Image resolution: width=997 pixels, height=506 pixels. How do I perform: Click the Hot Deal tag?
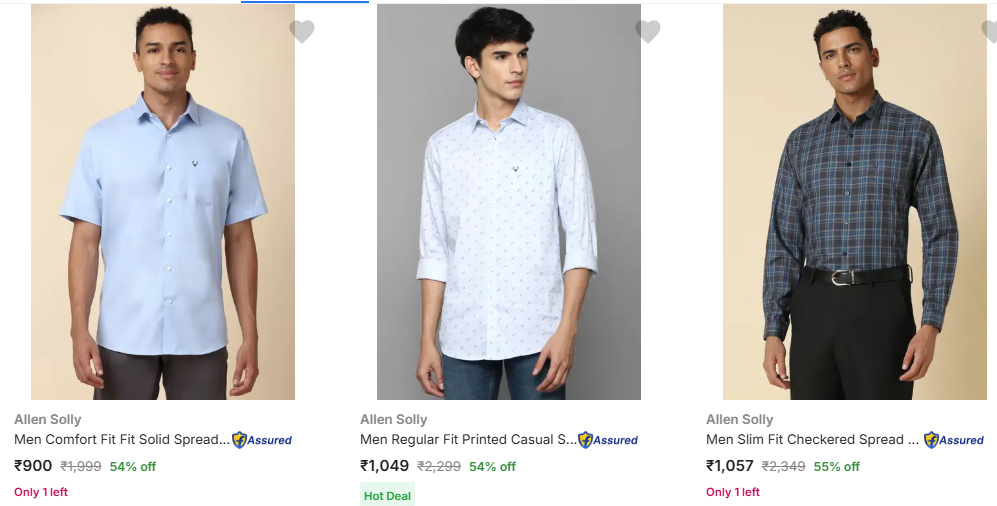(x=387, y=496)
